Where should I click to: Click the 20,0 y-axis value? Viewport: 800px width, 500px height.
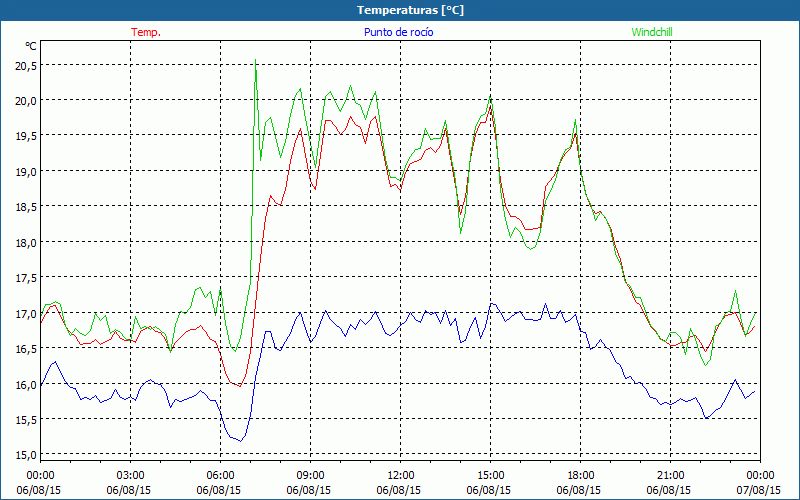coord(26,101)
